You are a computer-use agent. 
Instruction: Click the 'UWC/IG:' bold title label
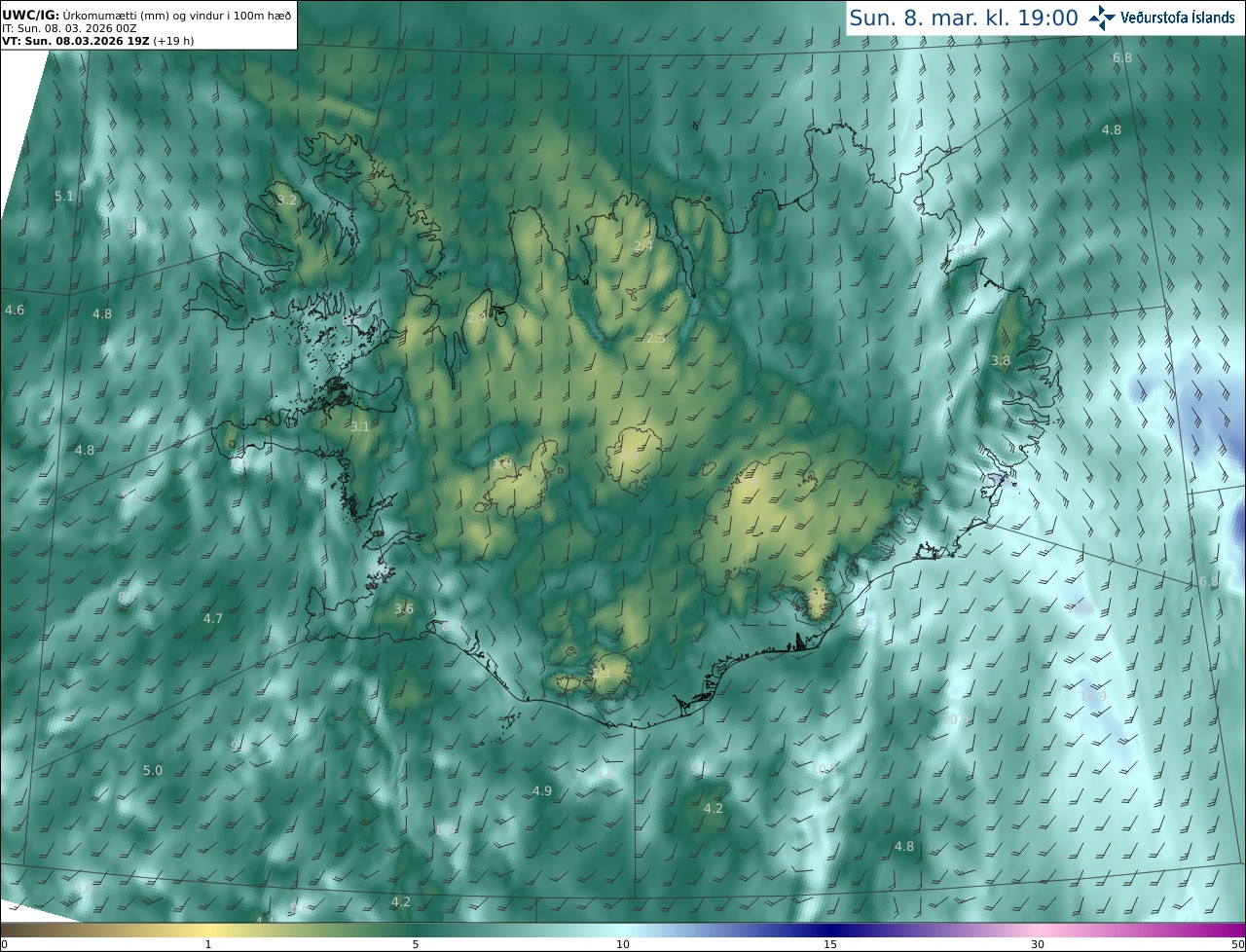click(30, 15)
